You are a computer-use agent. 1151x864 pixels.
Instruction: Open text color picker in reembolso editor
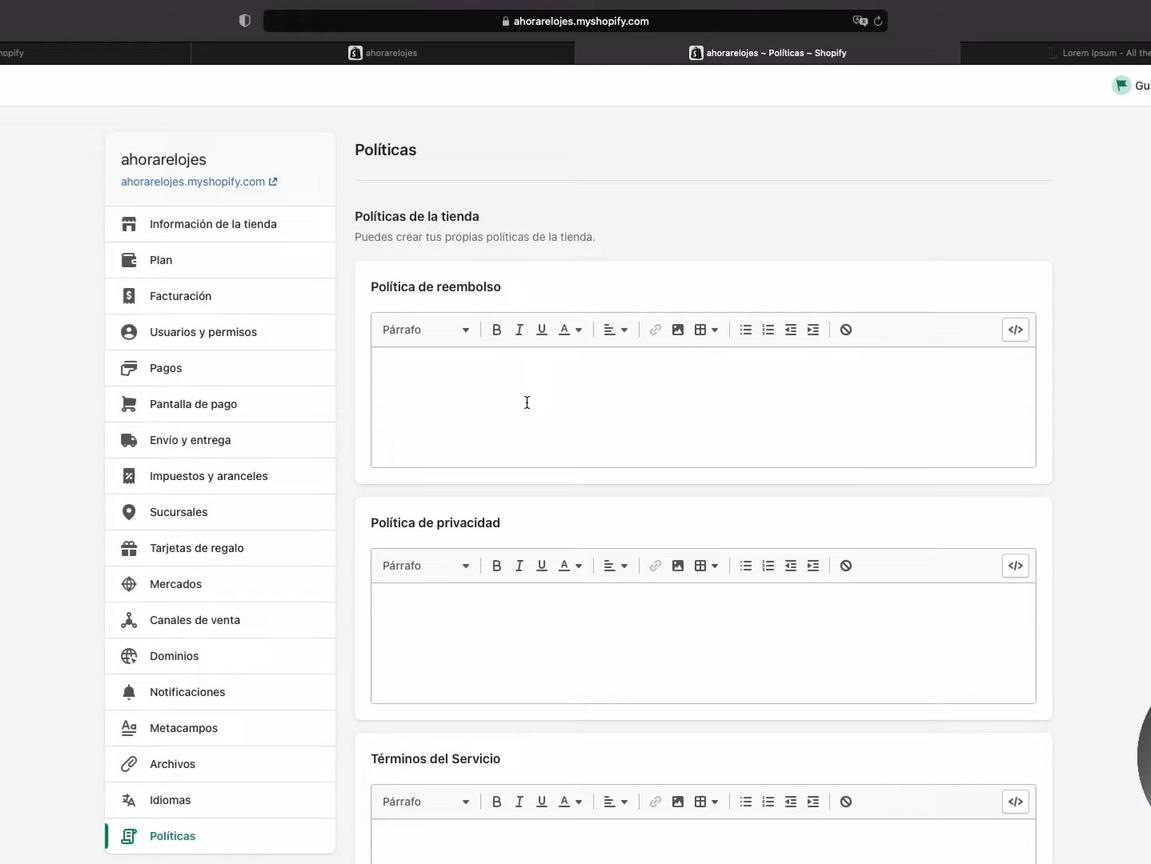coord(570,330)
